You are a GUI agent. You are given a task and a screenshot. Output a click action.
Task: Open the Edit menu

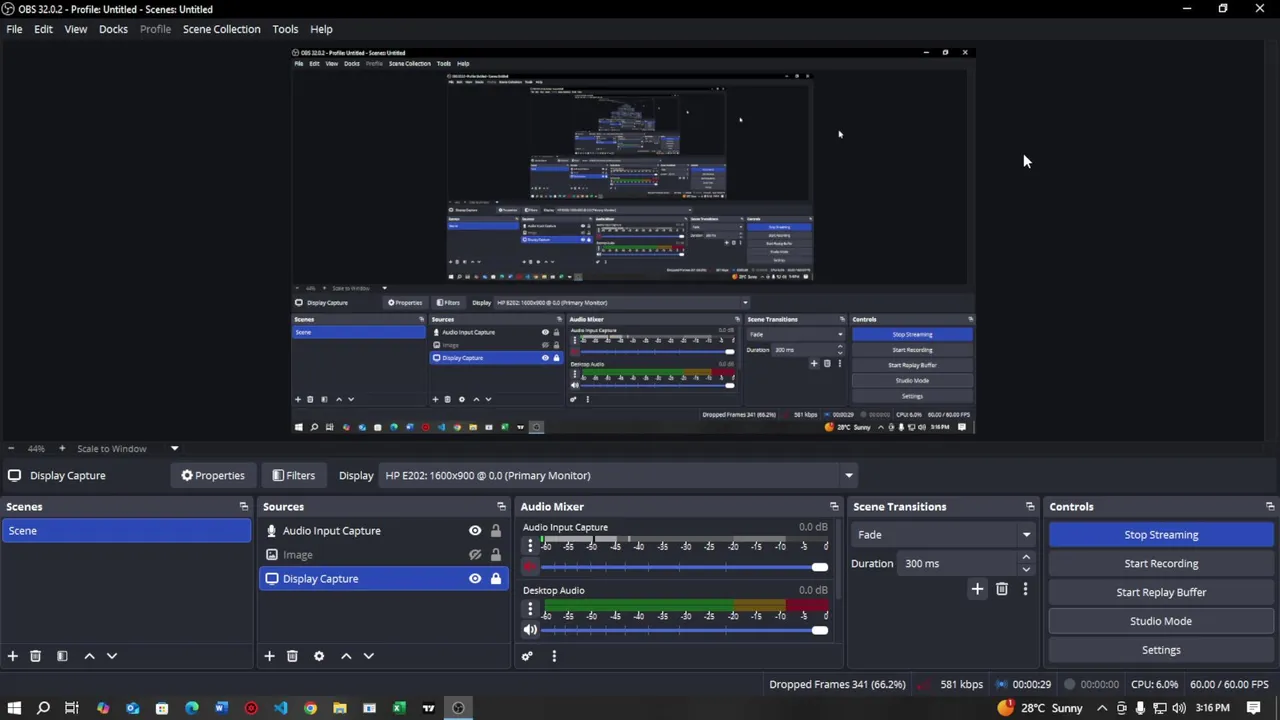click(43, 29)
